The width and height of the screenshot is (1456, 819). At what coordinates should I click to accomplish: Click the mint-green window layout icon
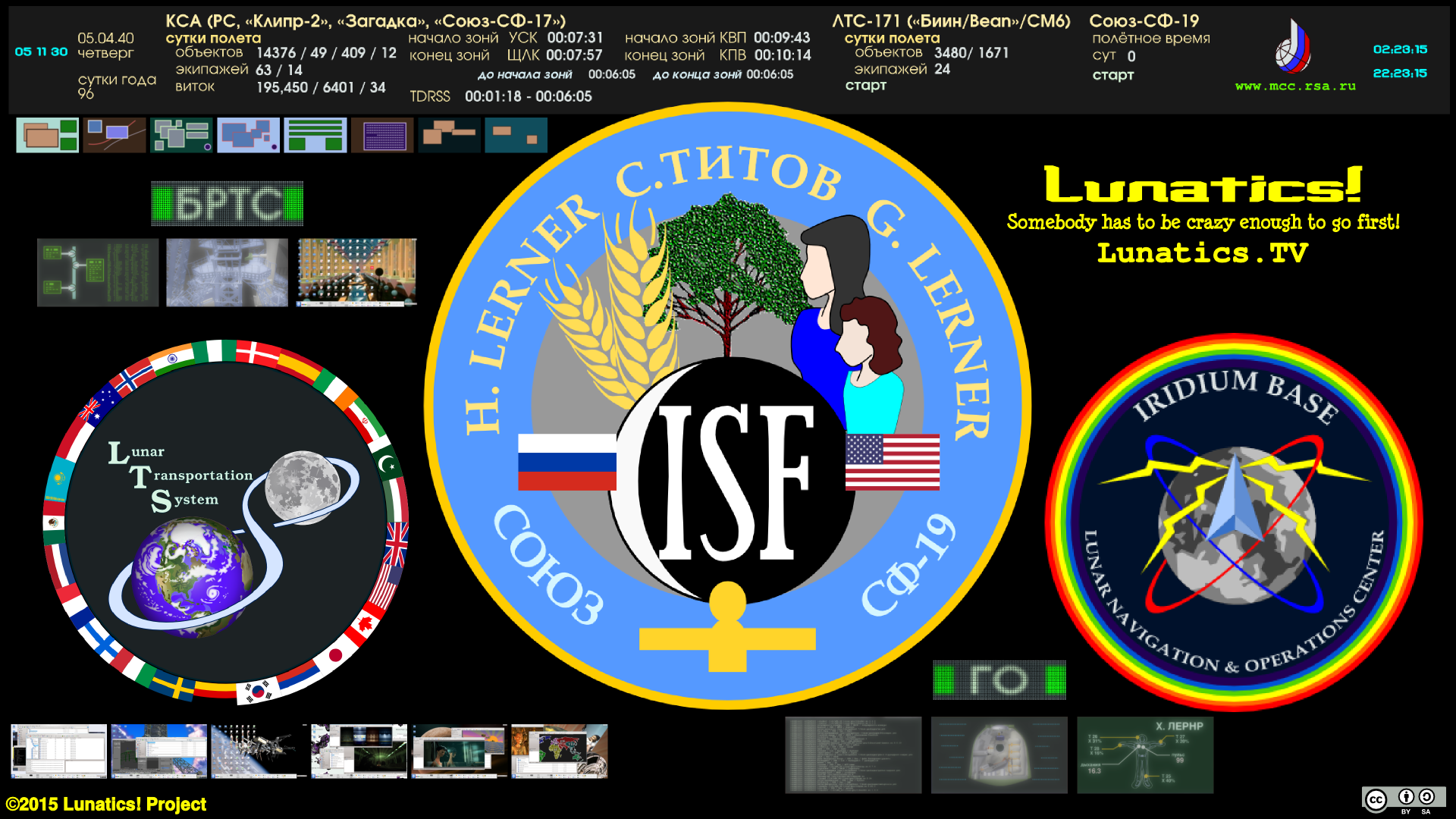(x=47, y=136)
